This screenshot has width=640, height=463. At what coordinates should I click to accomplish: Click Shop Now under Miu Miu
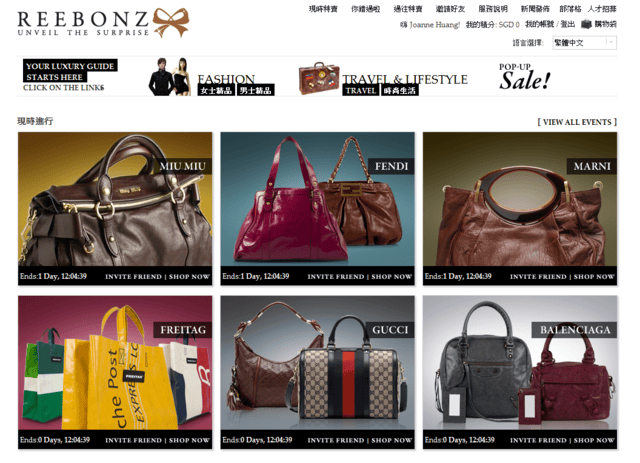[x=189, y=276]
